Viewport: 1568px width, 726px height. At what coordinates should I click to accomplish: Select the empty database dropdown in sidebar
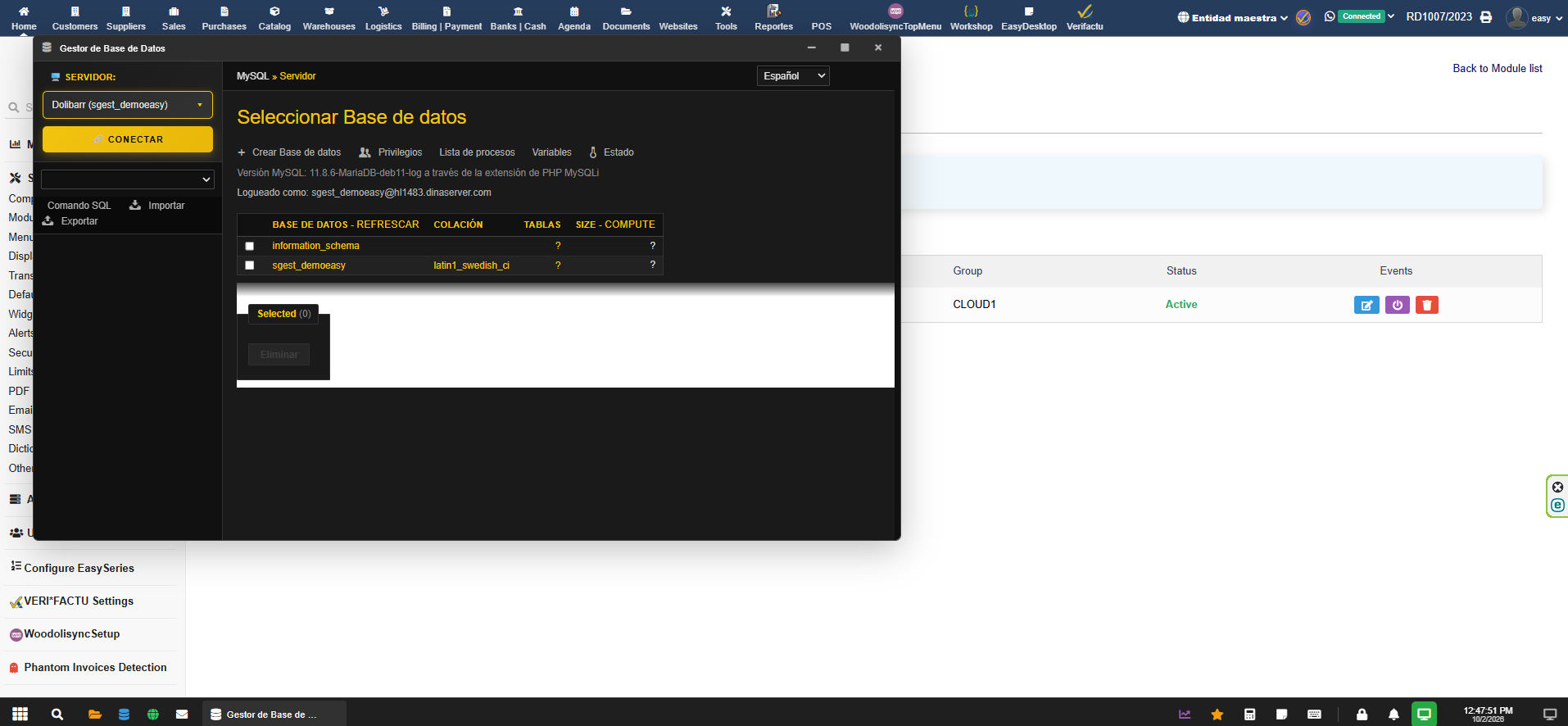[128, 179]
